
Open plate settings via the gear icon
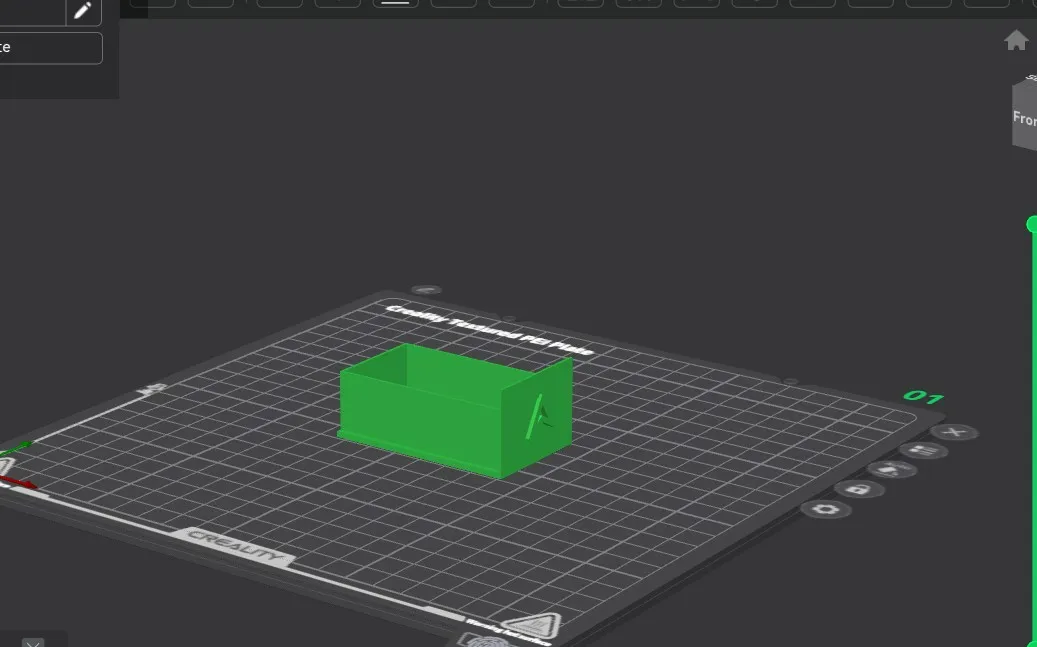point(826,509)
